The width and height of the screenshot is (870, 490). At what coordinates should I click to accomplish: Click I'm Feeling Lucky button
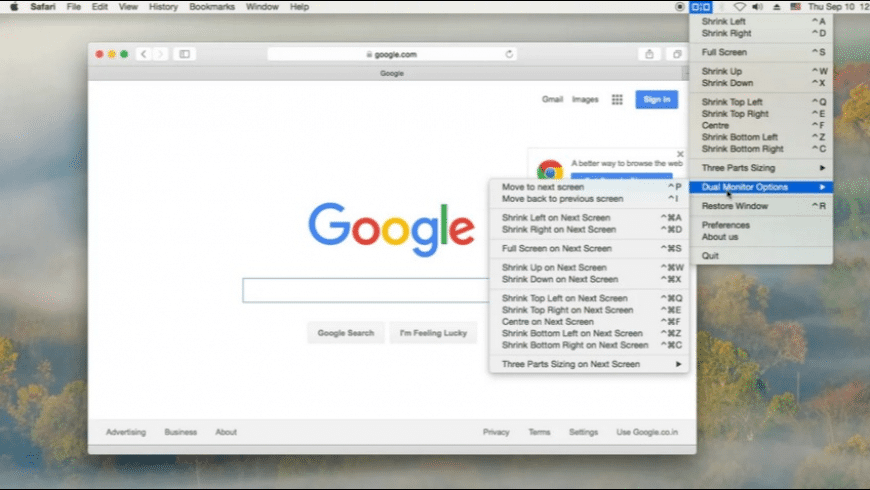[x=433, y=333]
